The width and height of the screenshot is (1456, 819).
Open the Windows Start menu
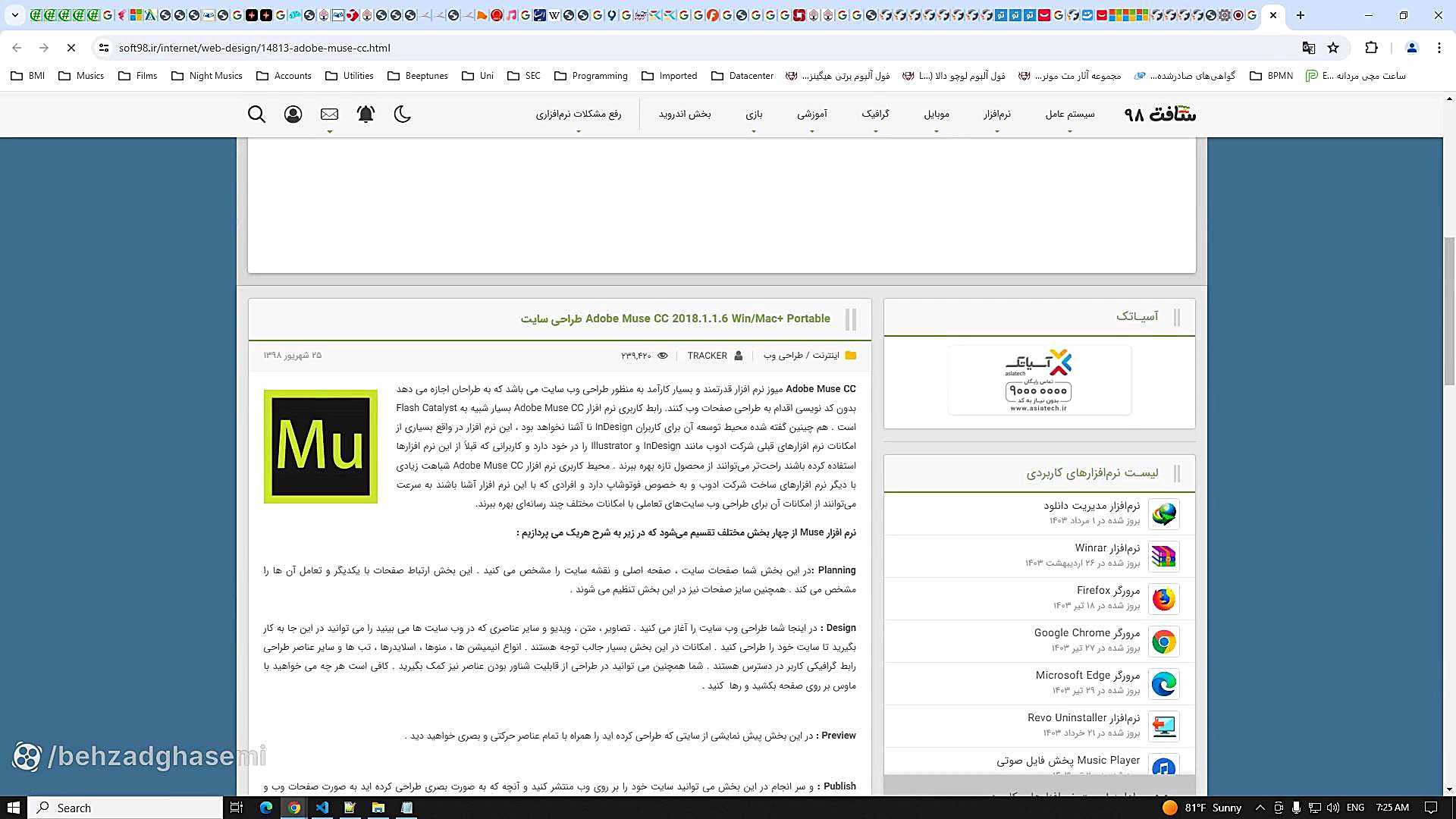tap(14, 808)
